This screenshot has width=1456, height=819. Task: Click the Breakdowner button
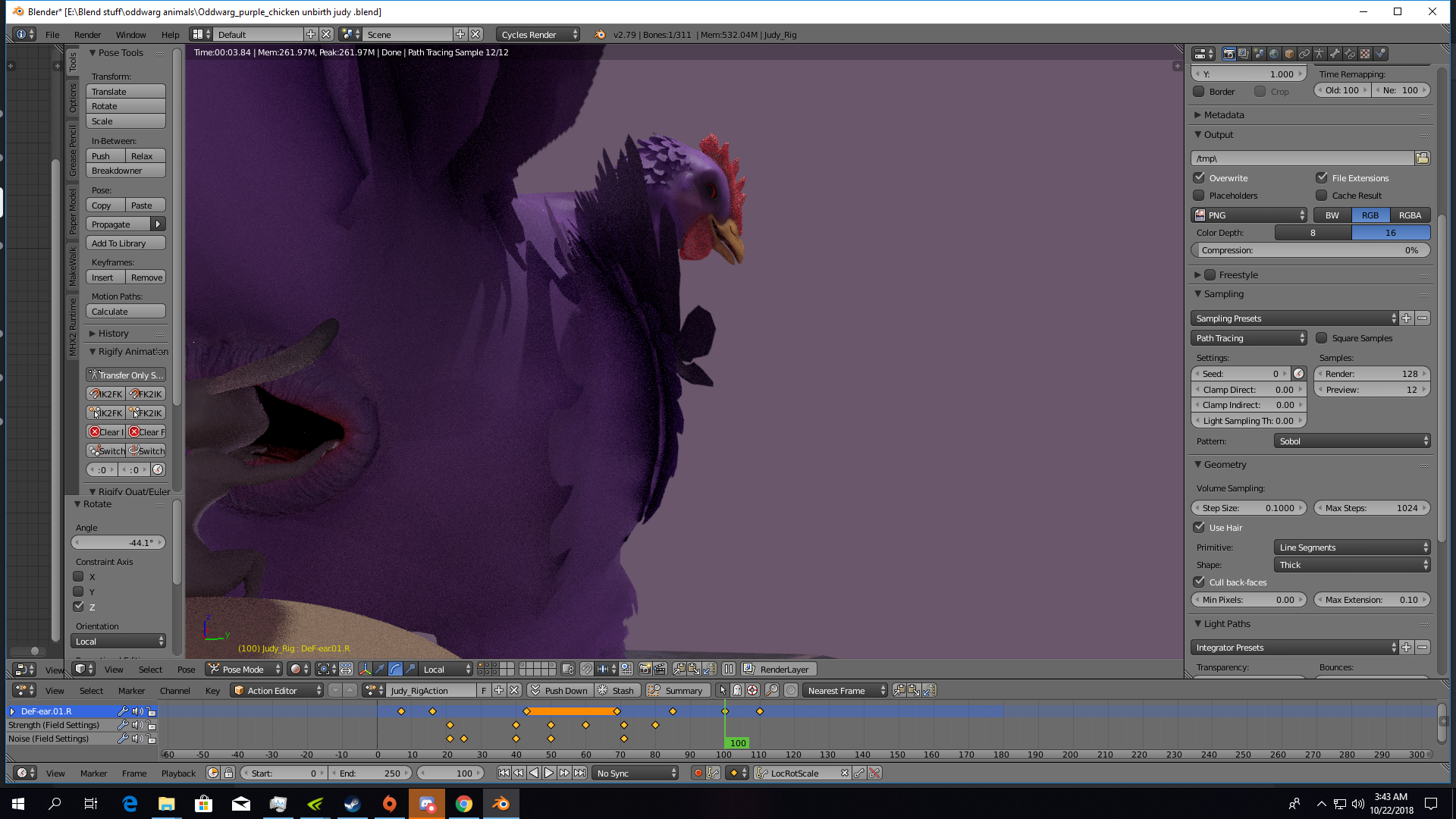click(126, 171)
